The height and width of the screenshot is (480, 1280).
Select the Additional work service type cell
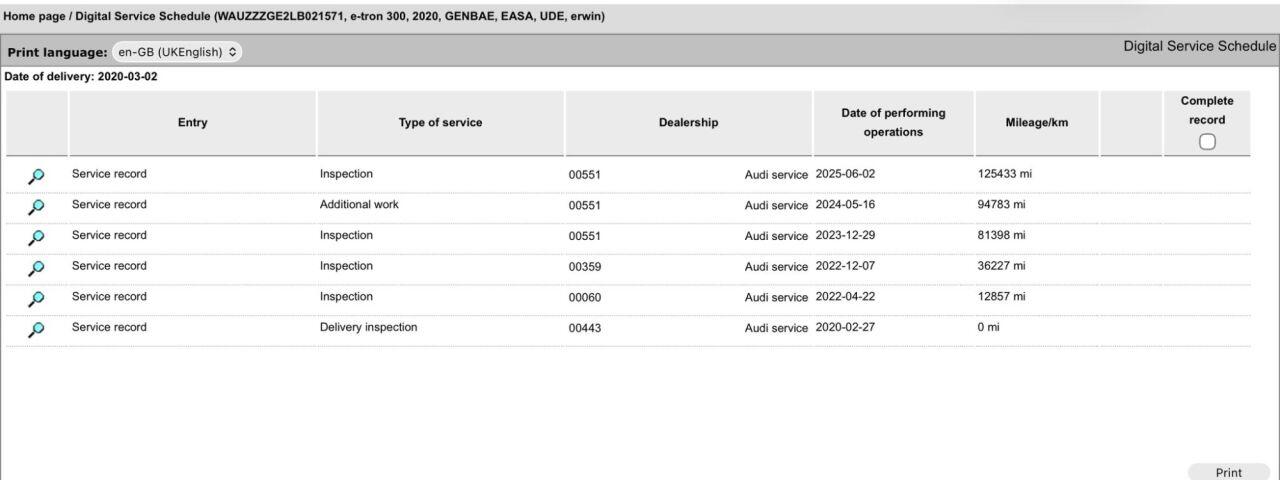pyautogui.click(x=359, y=204)
